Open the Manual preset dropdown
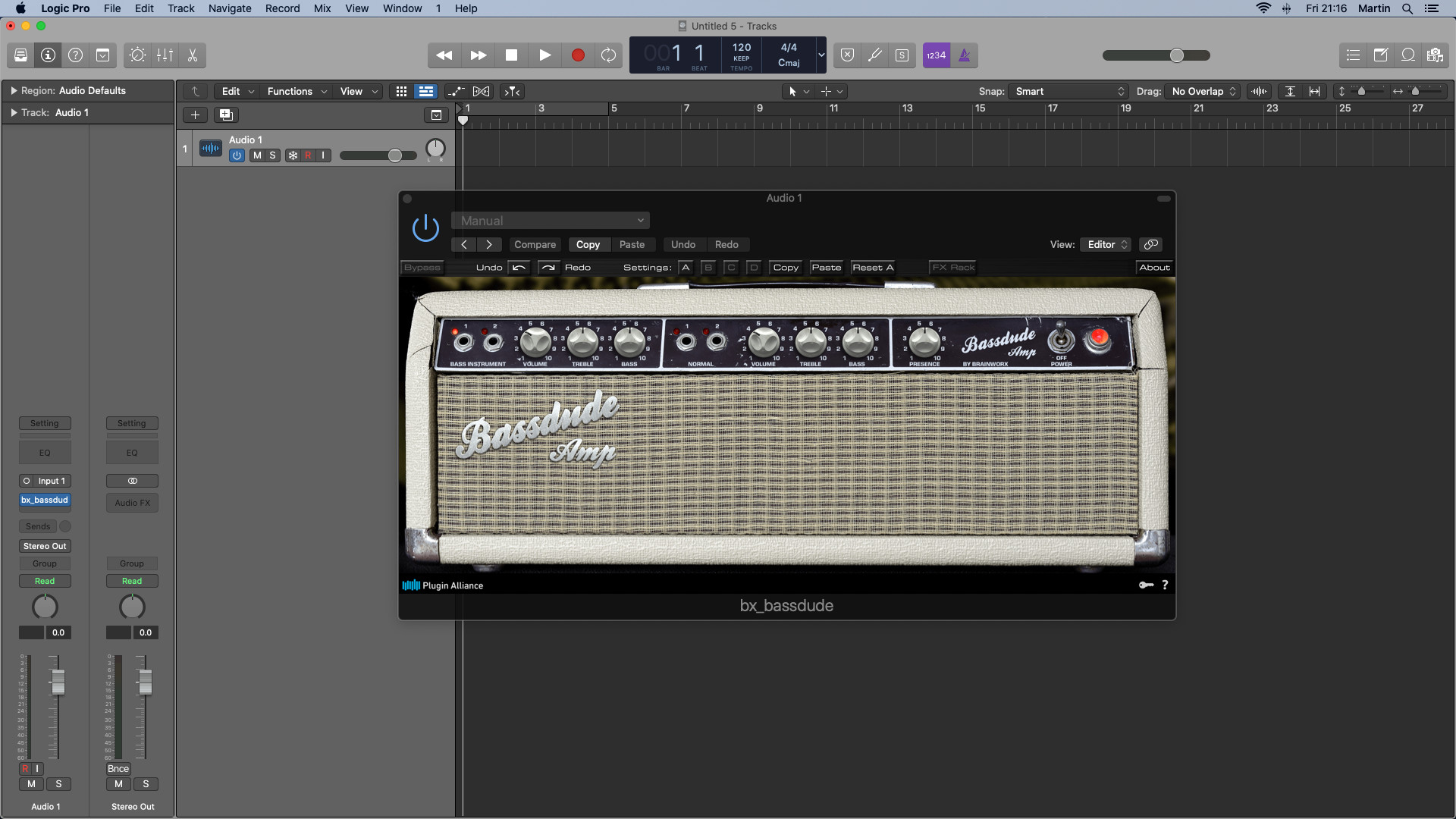 [551, 221]
